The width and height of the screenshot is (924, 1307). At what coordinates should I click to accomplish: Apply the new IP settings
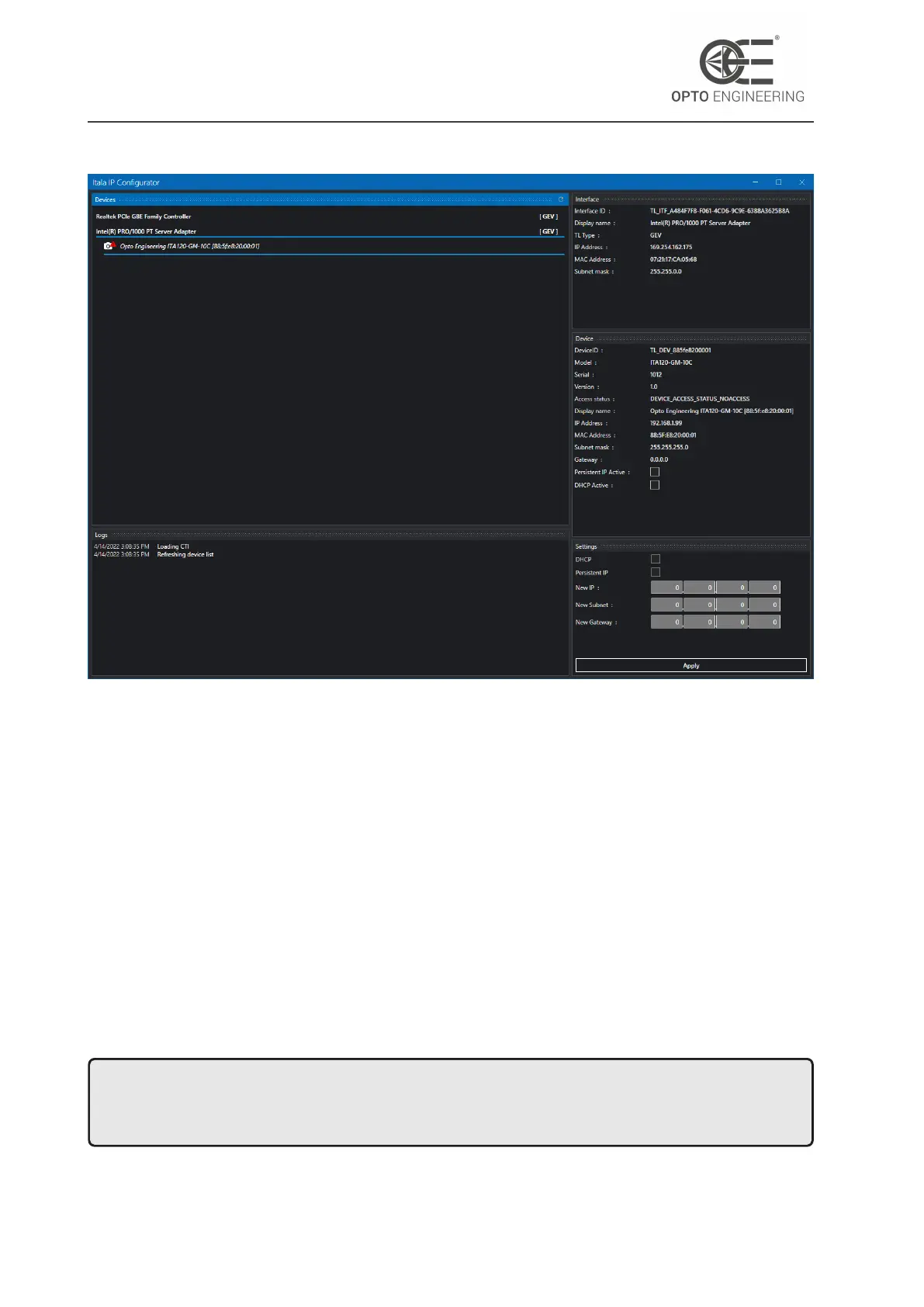click(x=691, y=665)
